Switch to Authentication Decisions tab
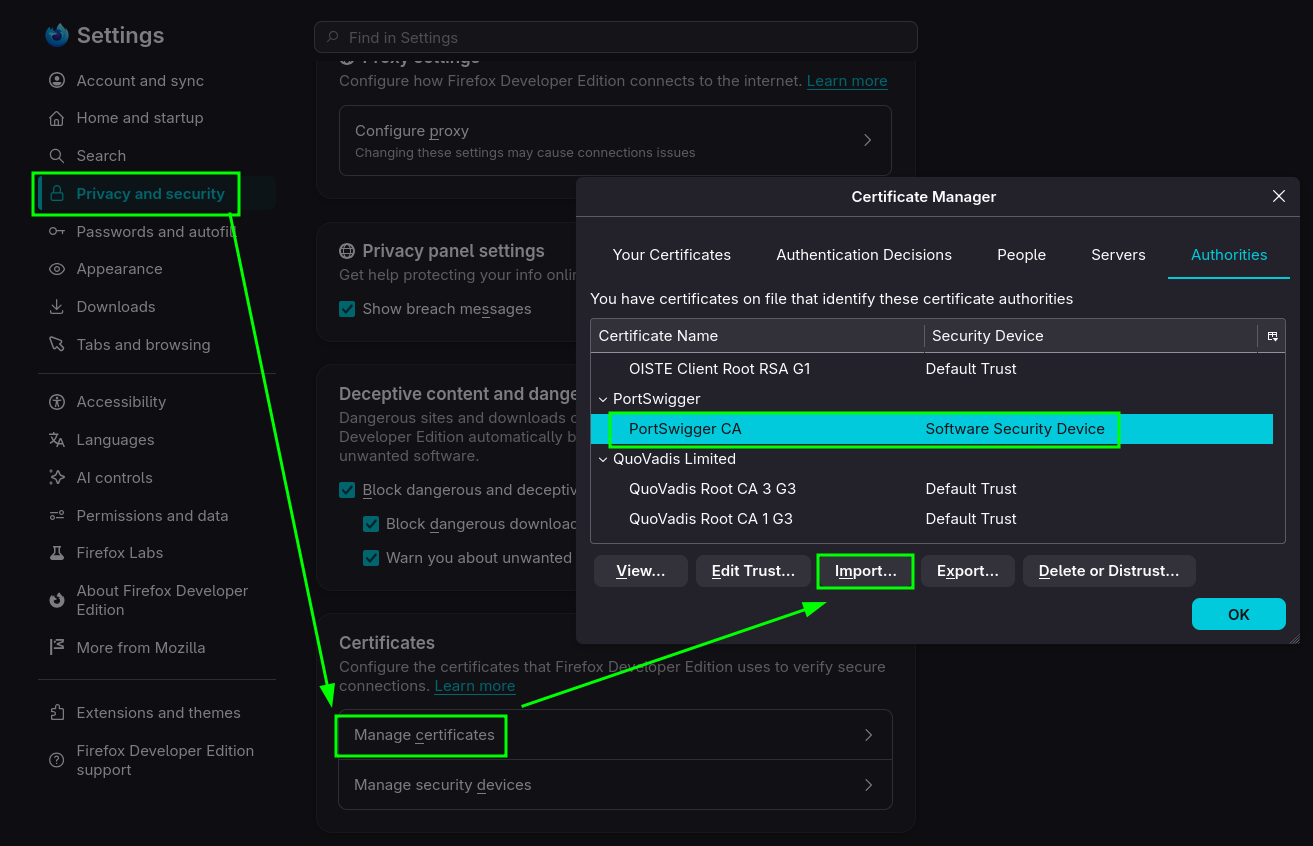 (x=864, y=255)
